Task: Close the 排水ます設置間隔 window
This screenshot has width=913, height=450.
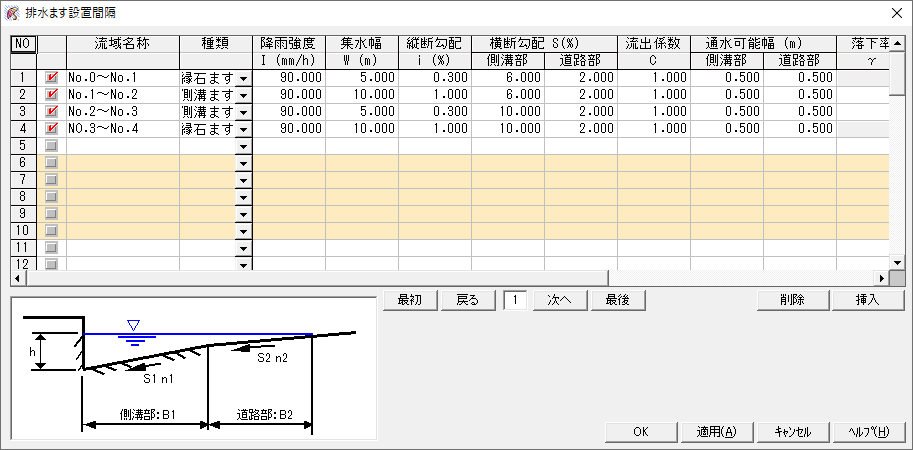Action: [895, 13]
